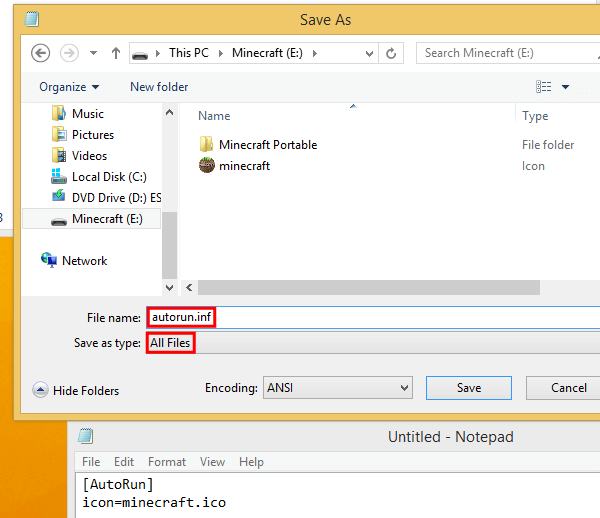Click the Network icon
Screen dimensions: 600x518
(49, 260)
